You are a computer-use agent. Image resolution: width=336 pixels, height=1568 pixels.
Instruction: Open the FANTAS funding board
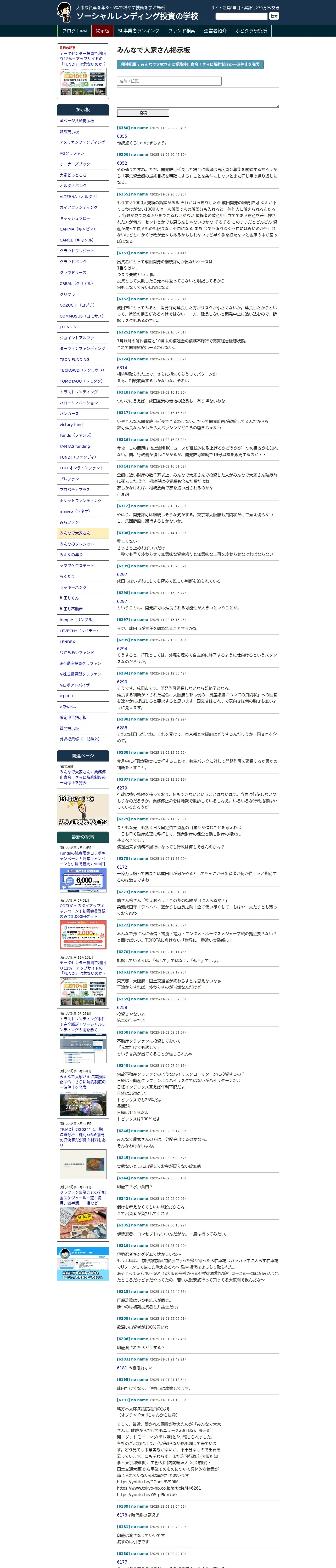click(83, 446)
